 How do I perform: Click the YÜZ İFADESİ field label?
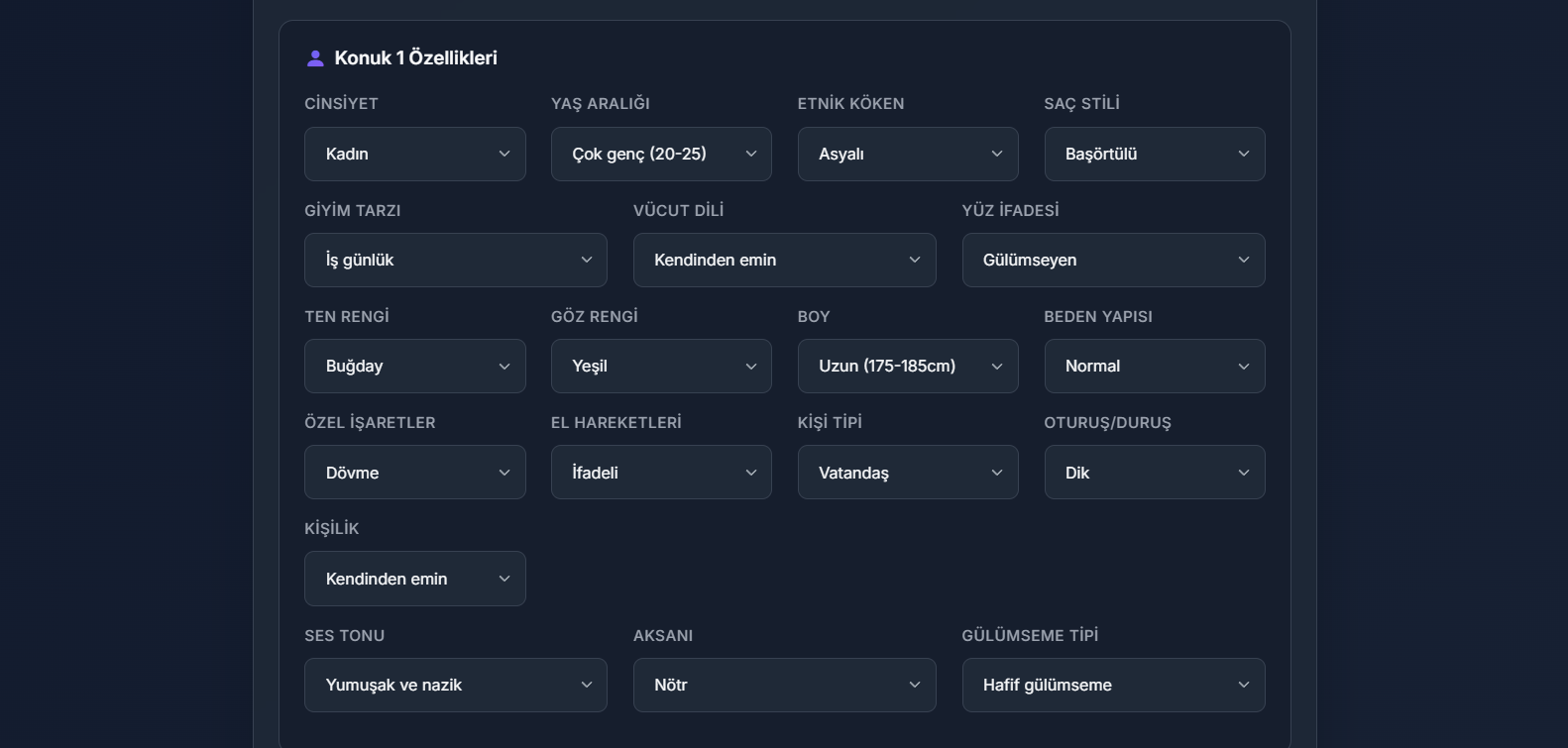(1011, 210)
